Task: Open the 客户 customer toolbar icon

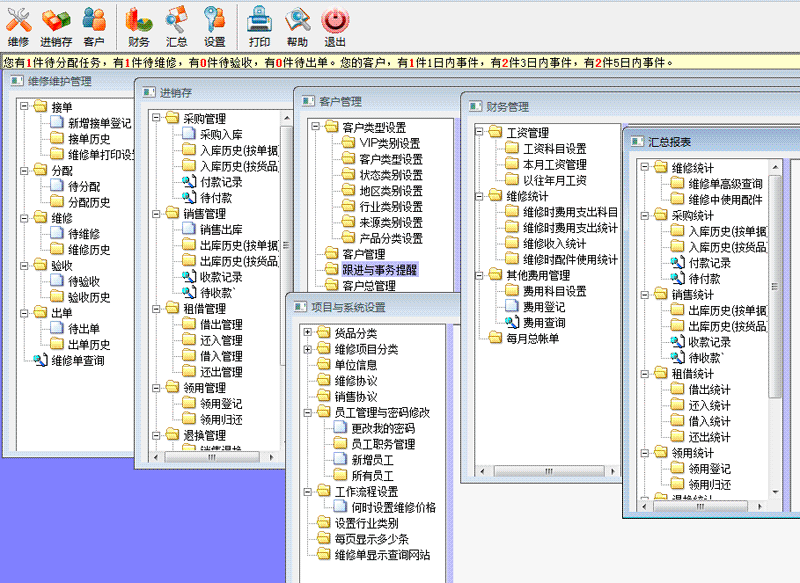Action: (x=94, y=26)
